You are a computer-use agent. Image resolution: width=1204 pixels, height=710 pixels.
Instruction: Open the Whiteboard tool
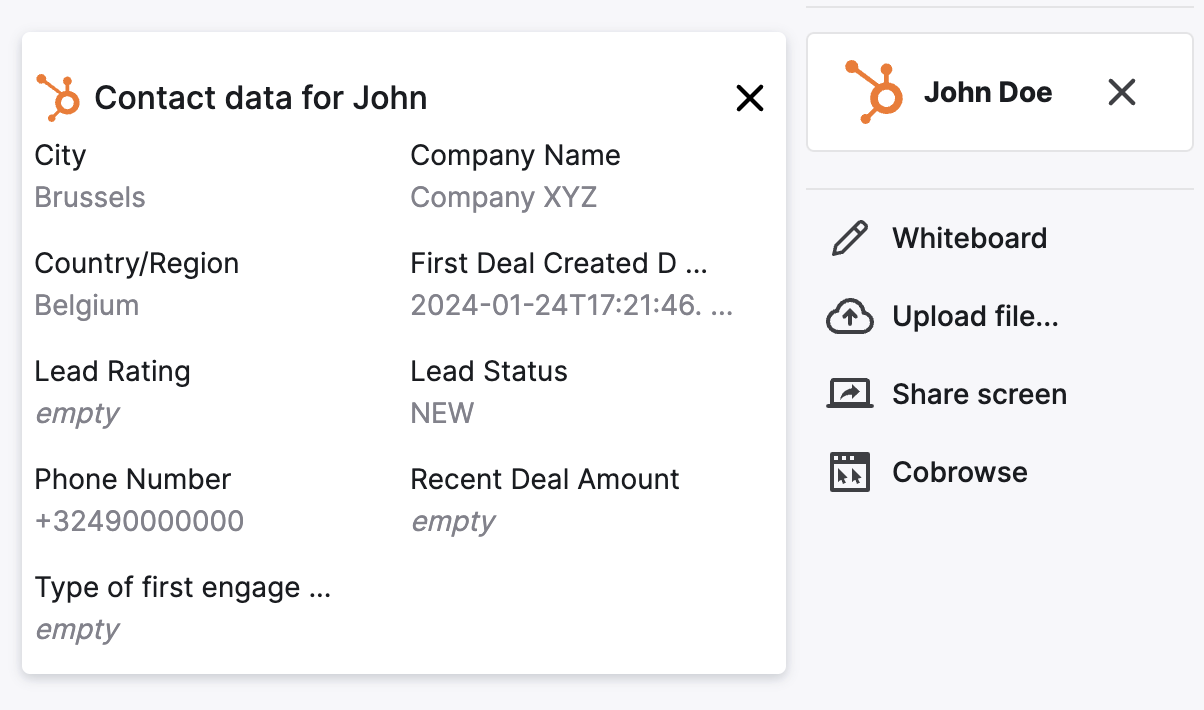pos(940,238)
